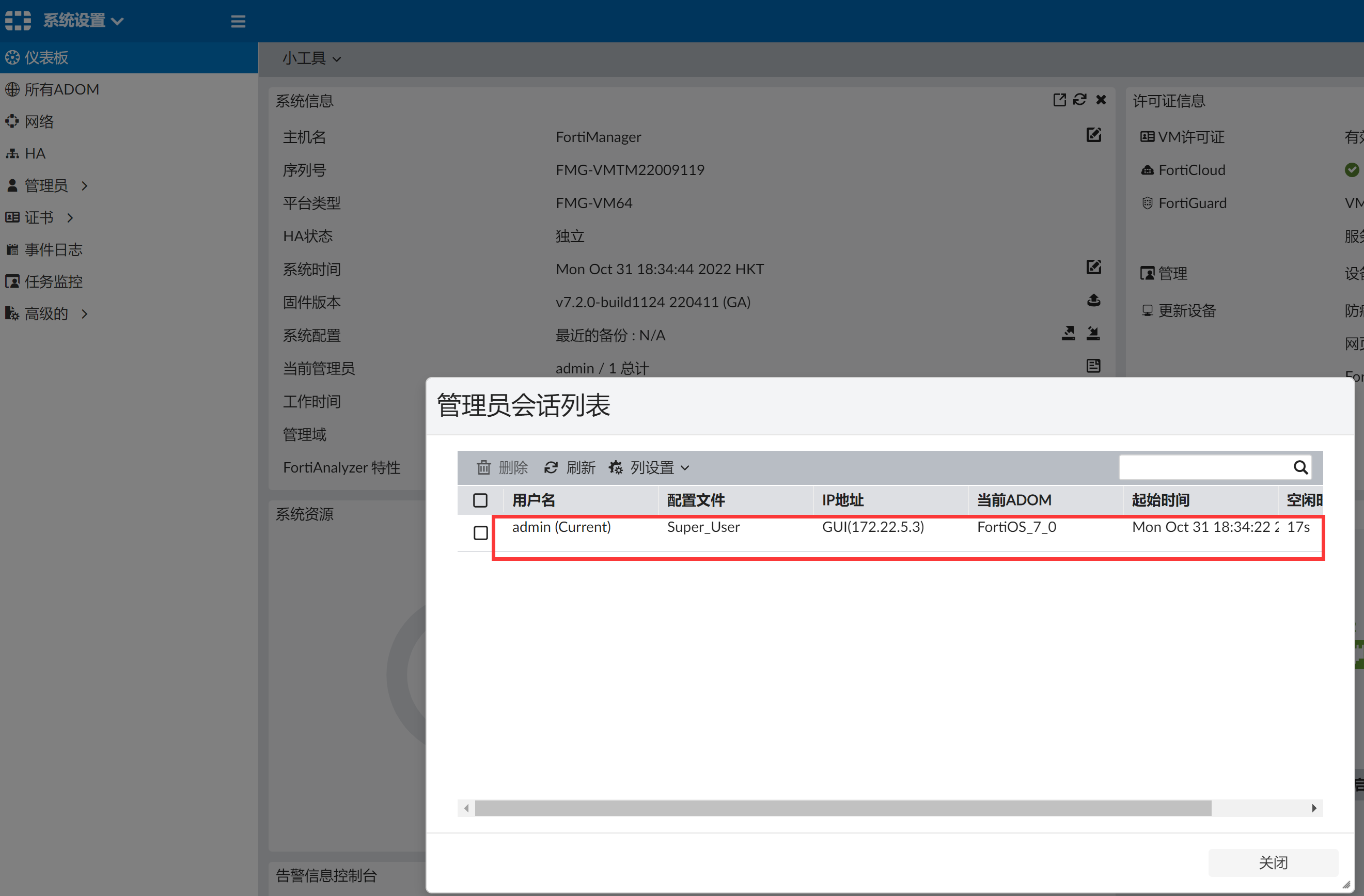1364x896 pixels.
Task: Refresh the 系统信息 widget
Action: tap(1080, 100)
